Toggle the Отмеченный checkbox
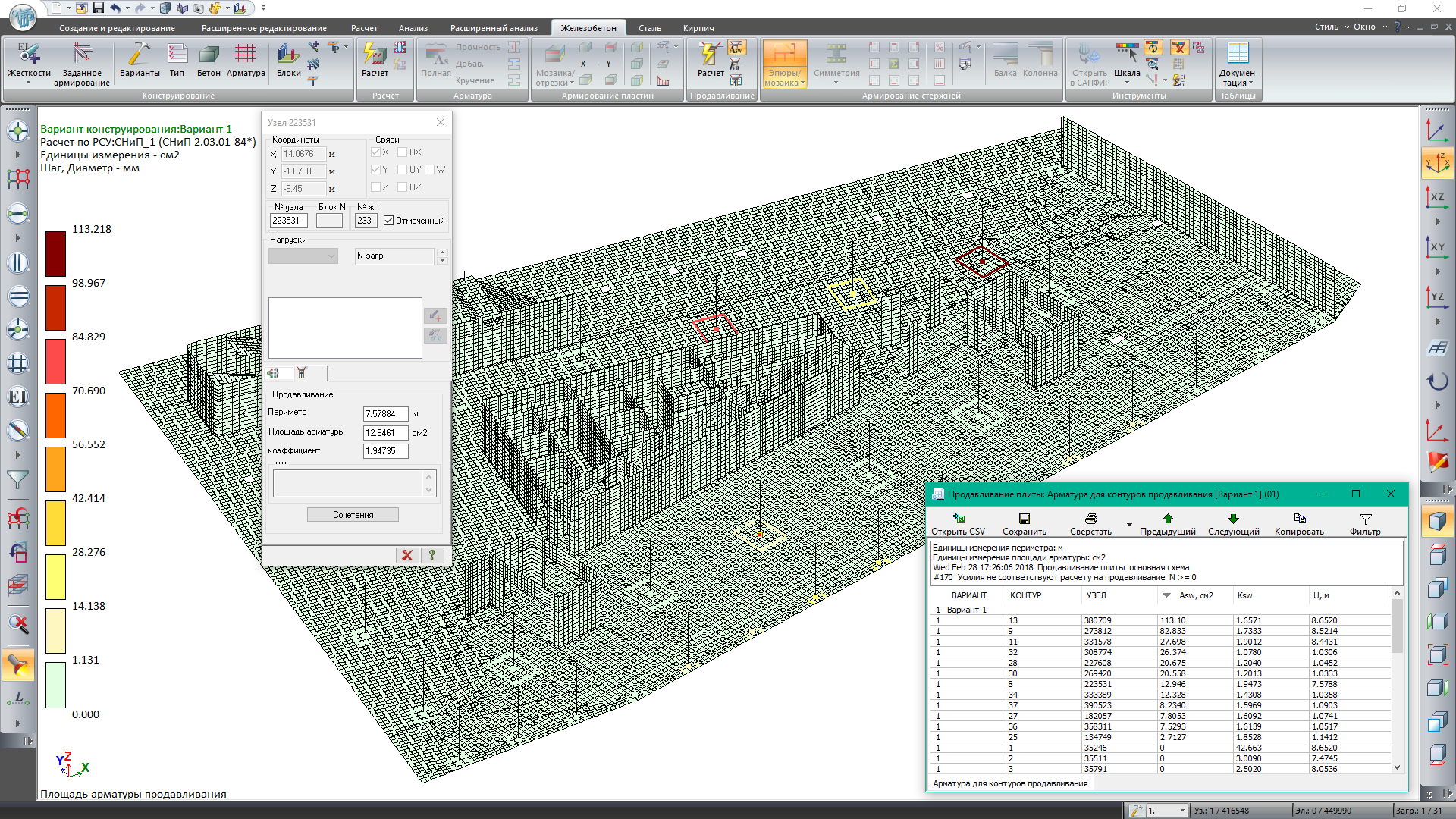The height and width of the screenshot is (819, 1456). pos(389,221)
